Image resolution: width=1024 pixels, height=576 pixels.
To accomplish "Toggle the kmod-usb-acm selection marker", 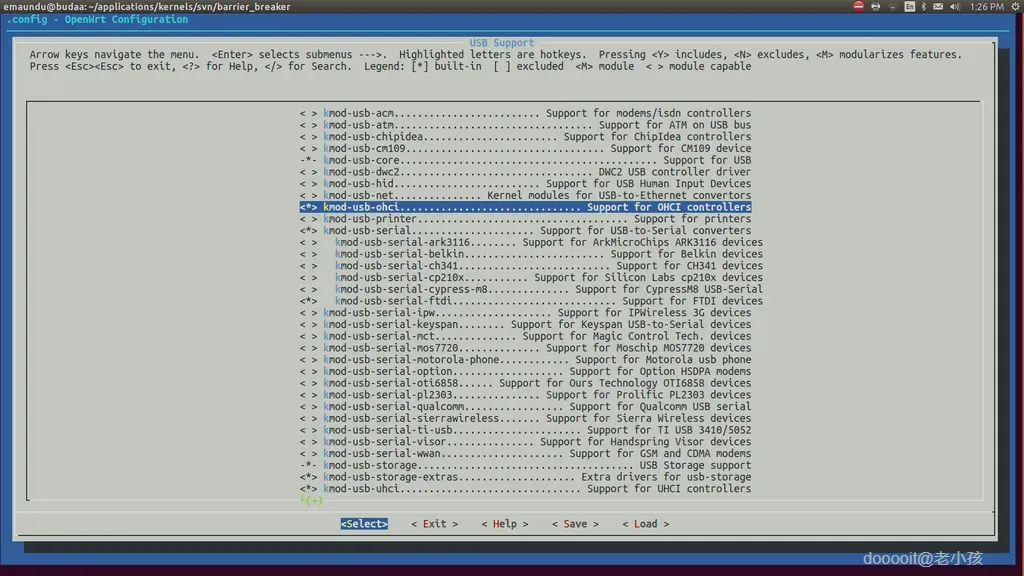I will [x=308, y=114].
